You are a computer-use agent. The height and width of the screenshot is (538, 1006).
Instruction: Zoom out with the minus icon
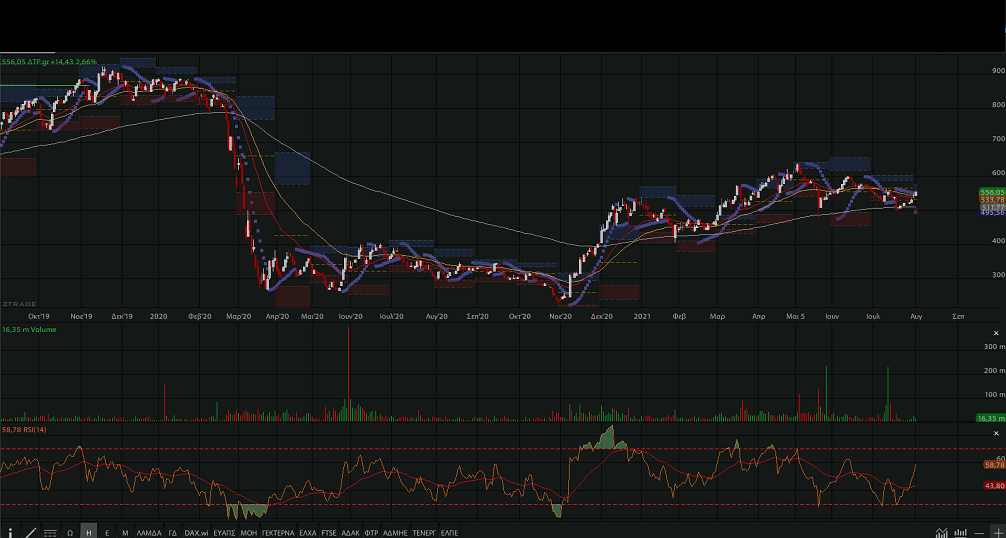click(979, 532)
